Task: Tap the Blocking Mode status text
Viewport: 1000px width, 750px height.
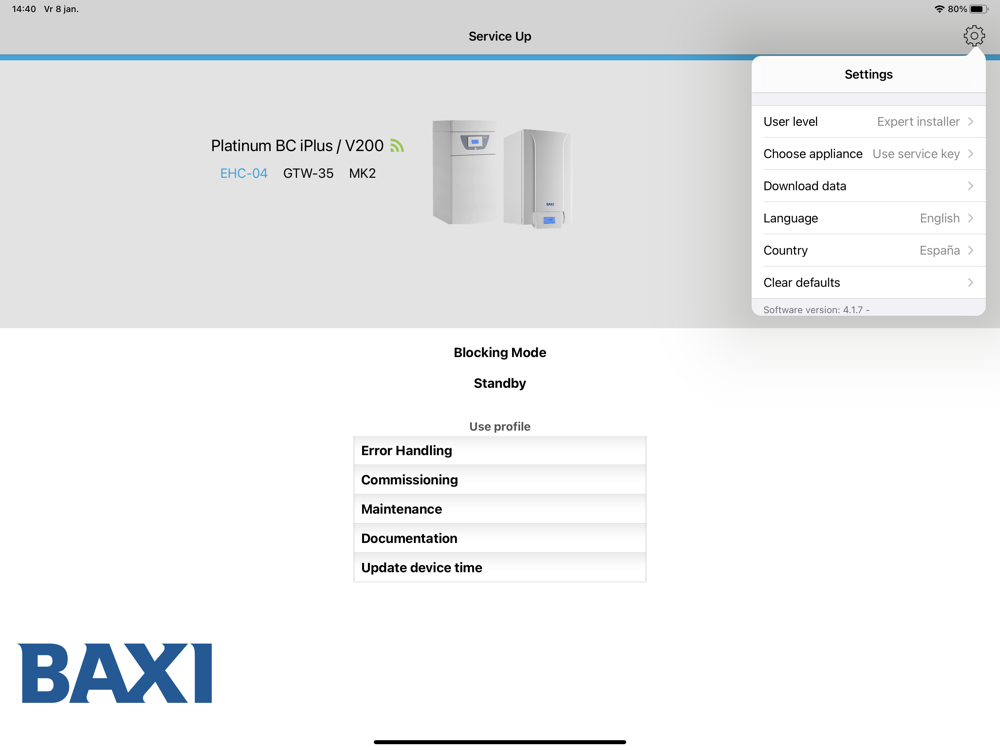Action: [500, 353]
